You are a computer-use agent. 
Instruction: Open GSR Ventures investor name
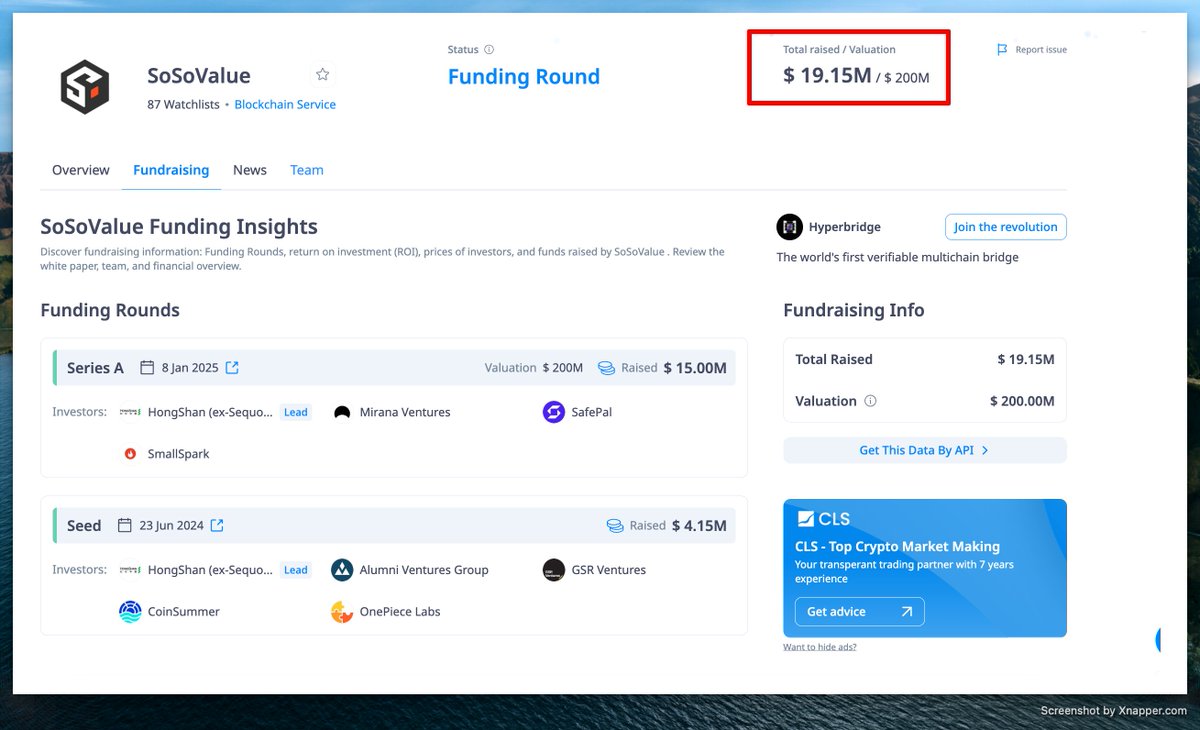[609, 570]
